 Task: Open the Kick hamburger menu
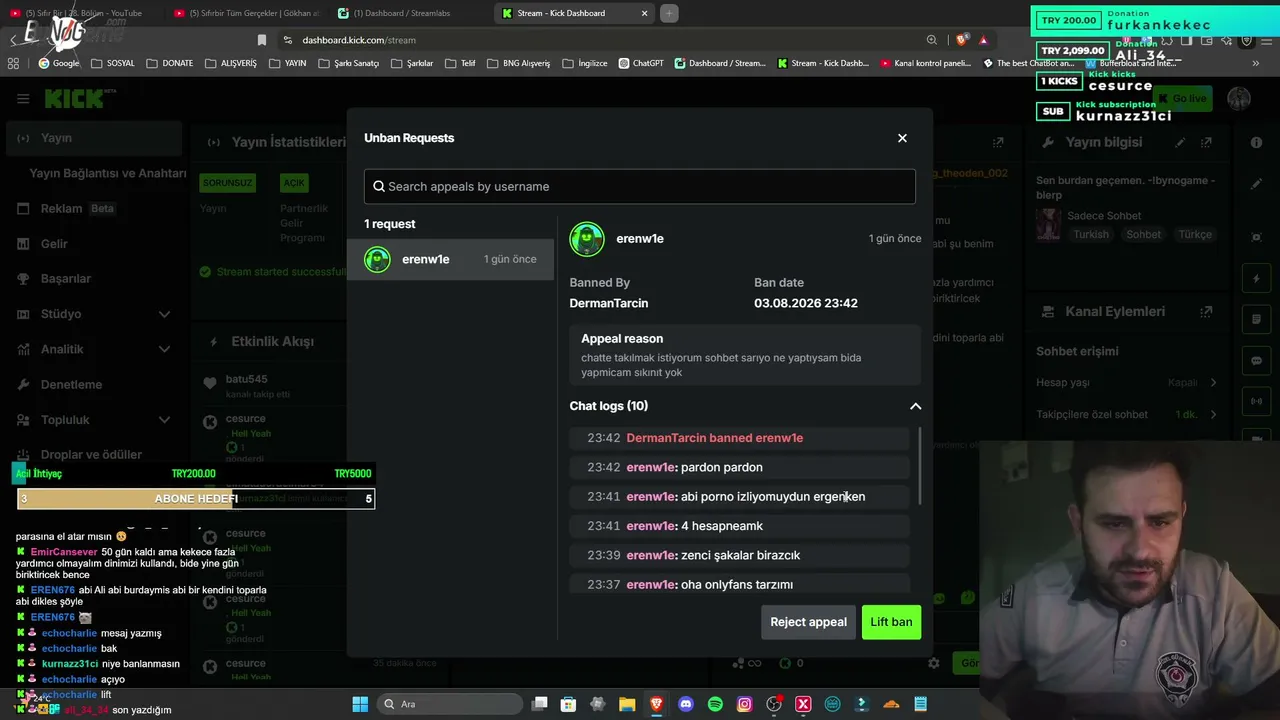point(23,98)
